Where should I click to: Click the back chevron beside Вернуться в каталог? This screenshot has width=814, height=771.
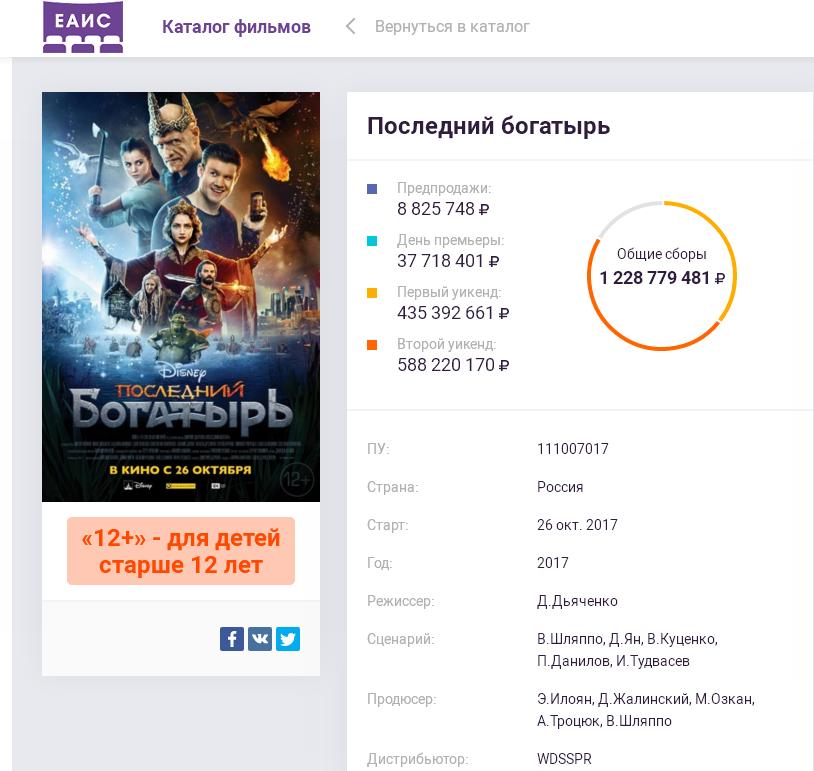(350, 27)
